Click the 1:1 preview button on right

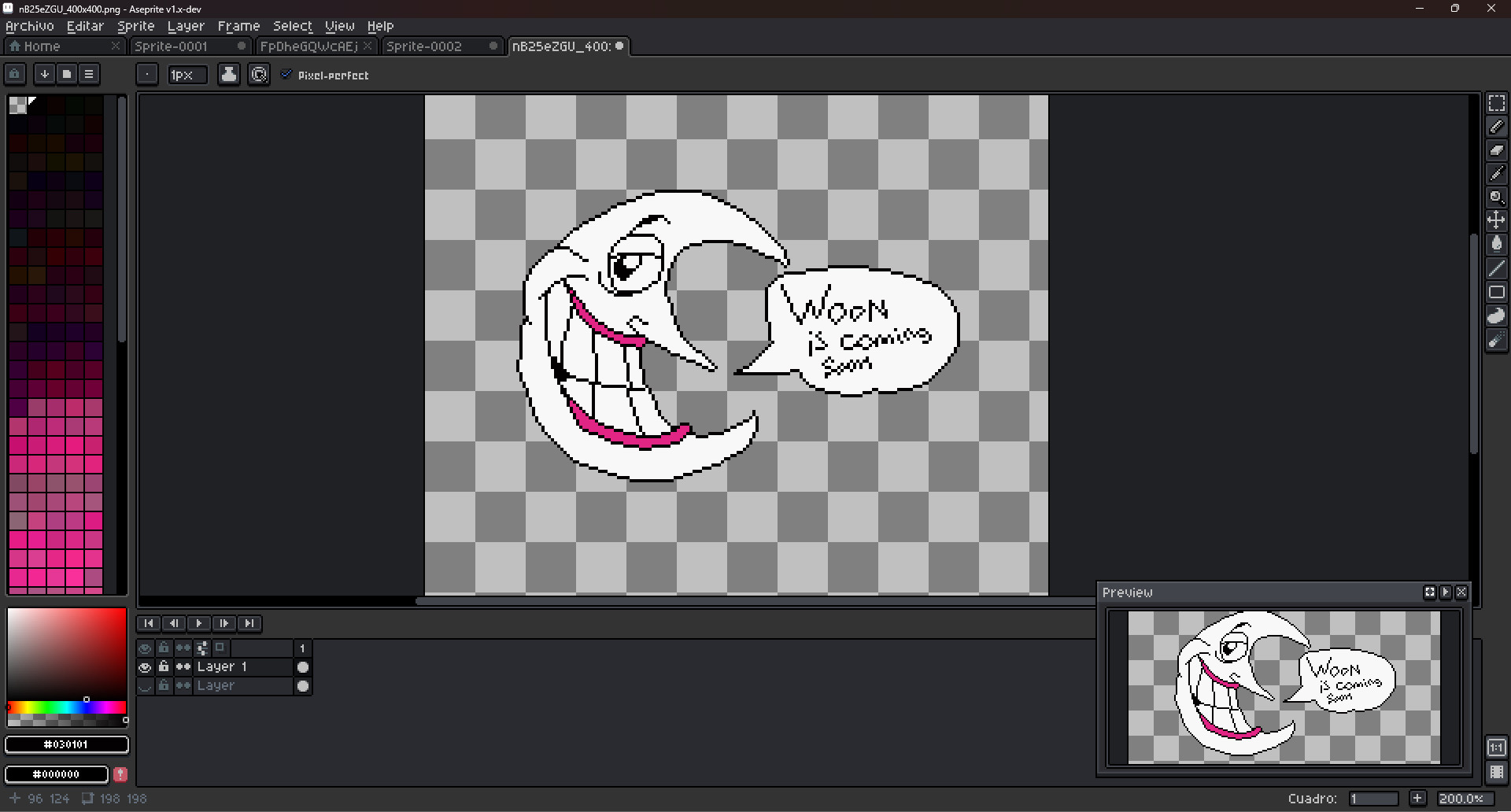pyautogui.click(x=1496, y=747)
